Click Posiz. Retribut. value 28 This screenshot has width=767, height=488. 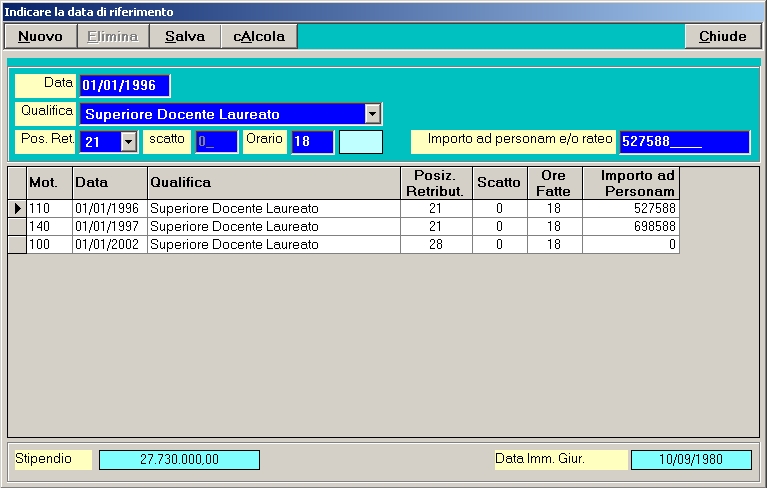(x=436, y=244)
